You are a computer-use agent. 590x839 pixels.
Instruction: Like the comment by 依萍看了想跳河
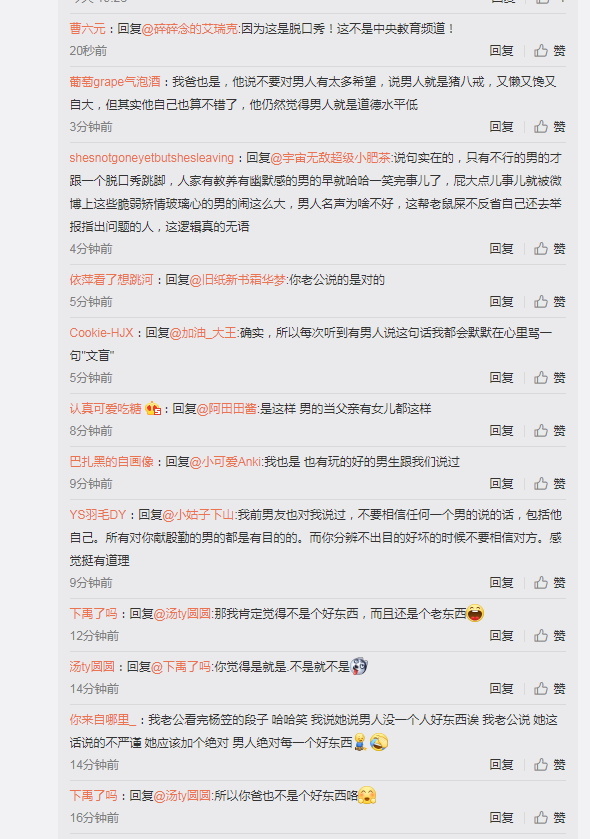click(x=549, y=302)
